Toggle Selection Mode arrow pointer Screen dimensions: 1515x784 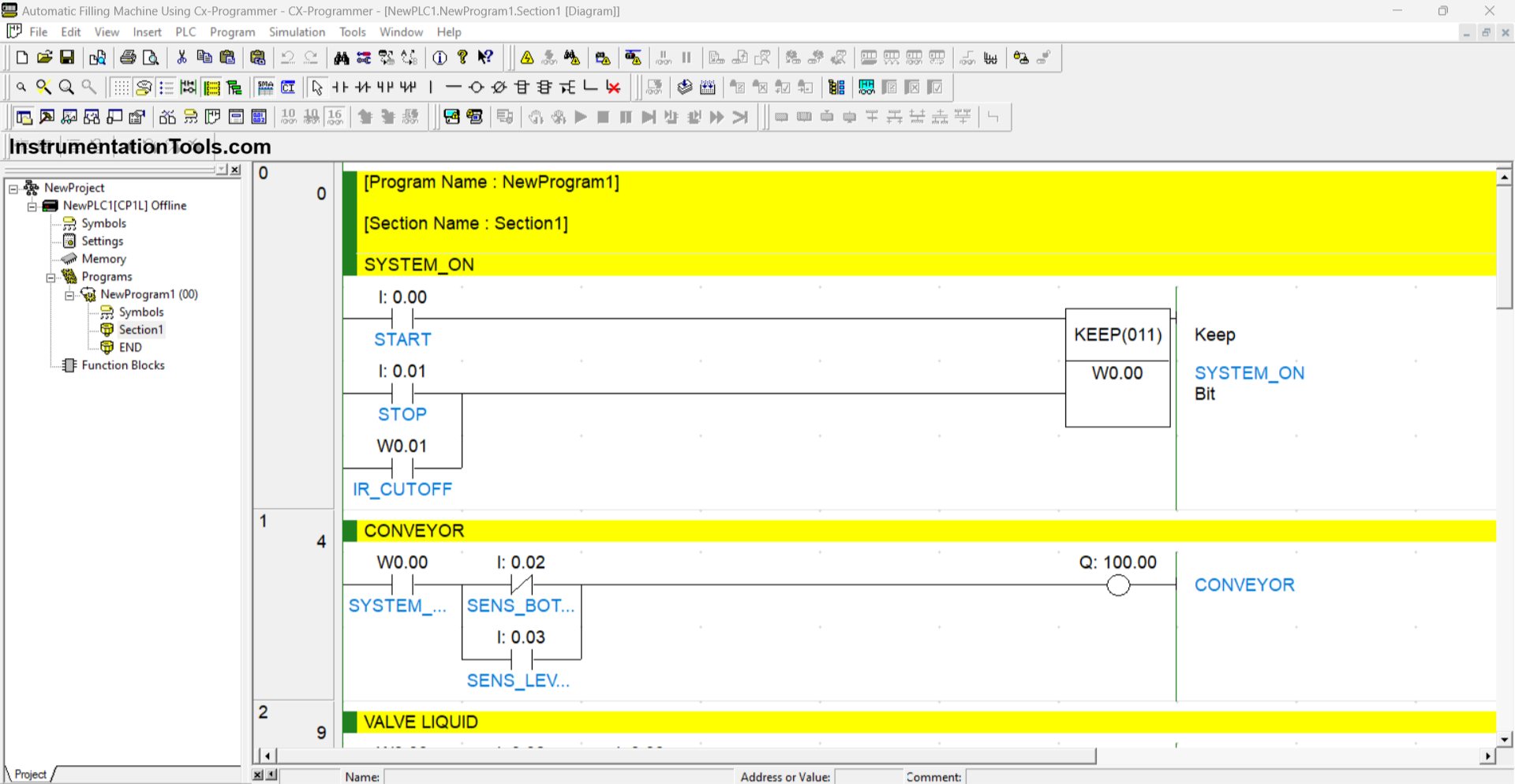point(317,88)
